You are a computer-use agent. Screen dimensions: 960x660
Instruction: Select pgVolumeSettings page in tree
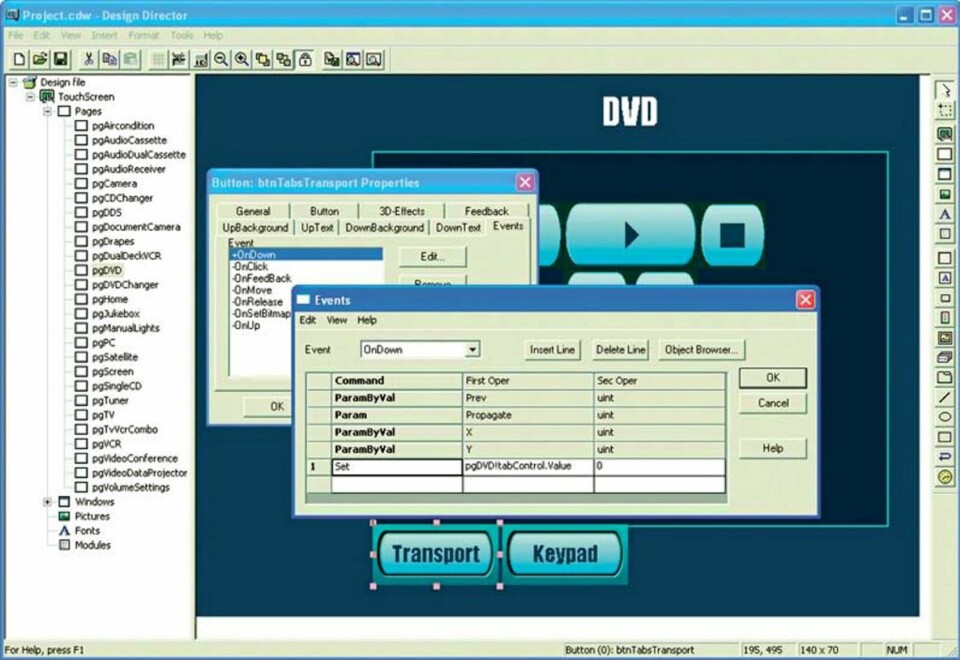131,488
